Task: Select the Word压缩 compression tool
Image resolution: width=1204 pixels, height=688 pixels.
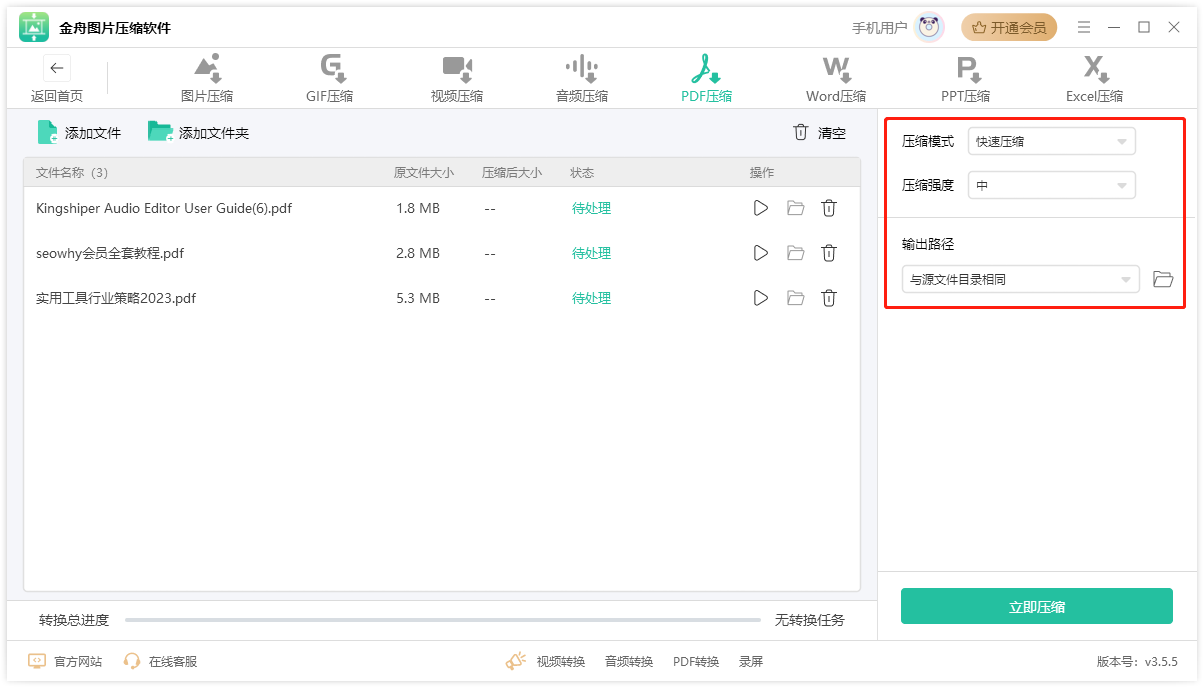Action: tap(835, 78)
